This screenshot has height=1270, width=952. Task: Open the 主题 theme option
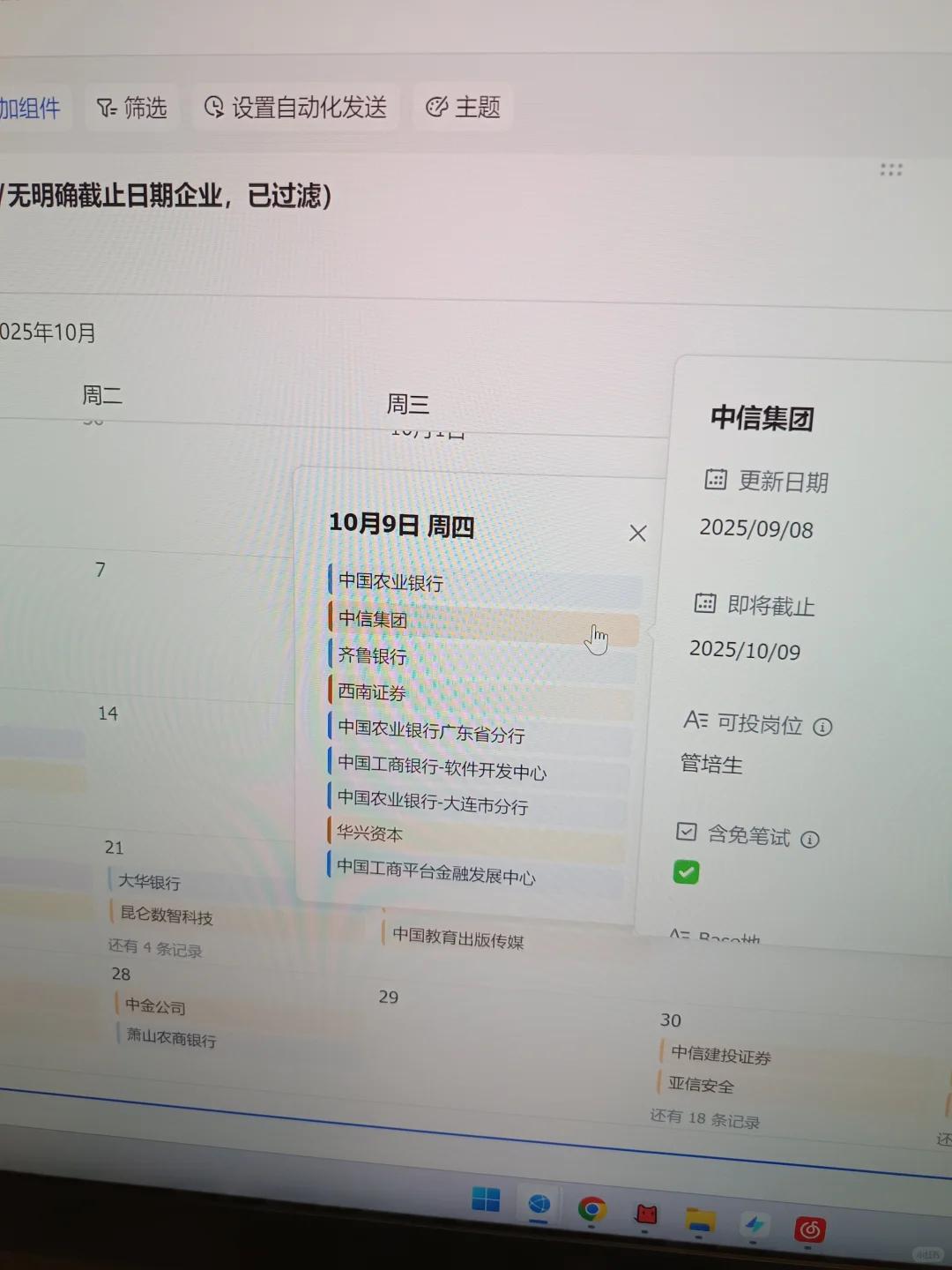463,108
